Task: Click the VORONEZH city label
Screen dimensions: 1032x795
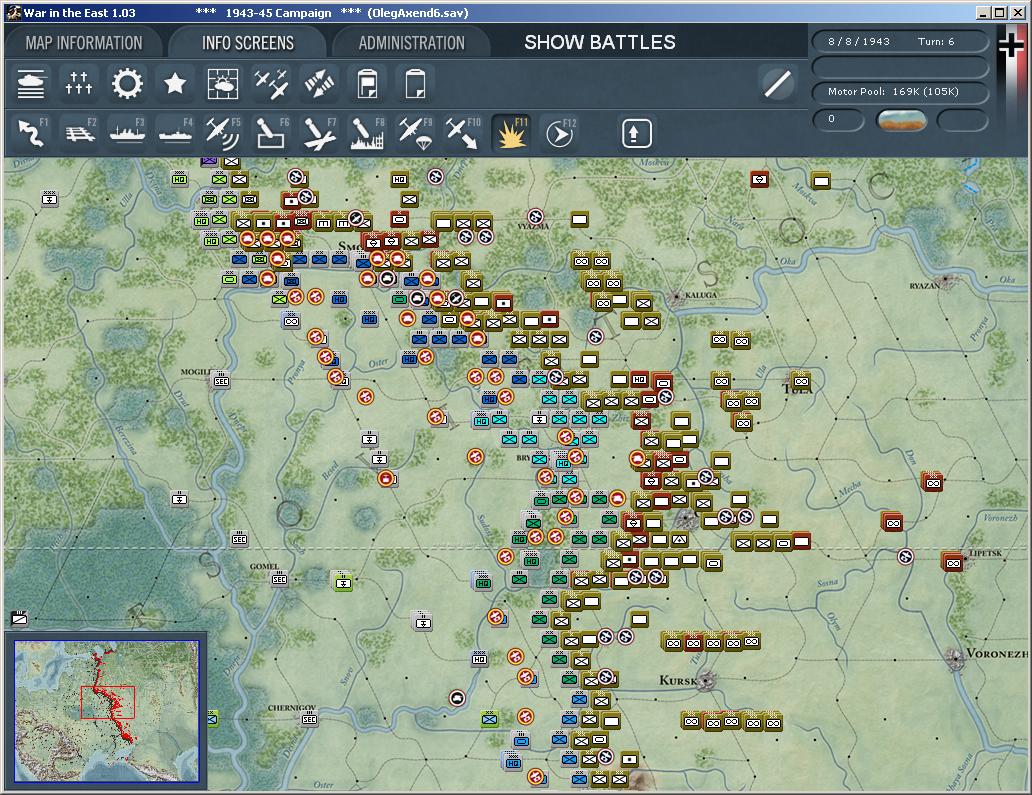Action: [996, 653]
